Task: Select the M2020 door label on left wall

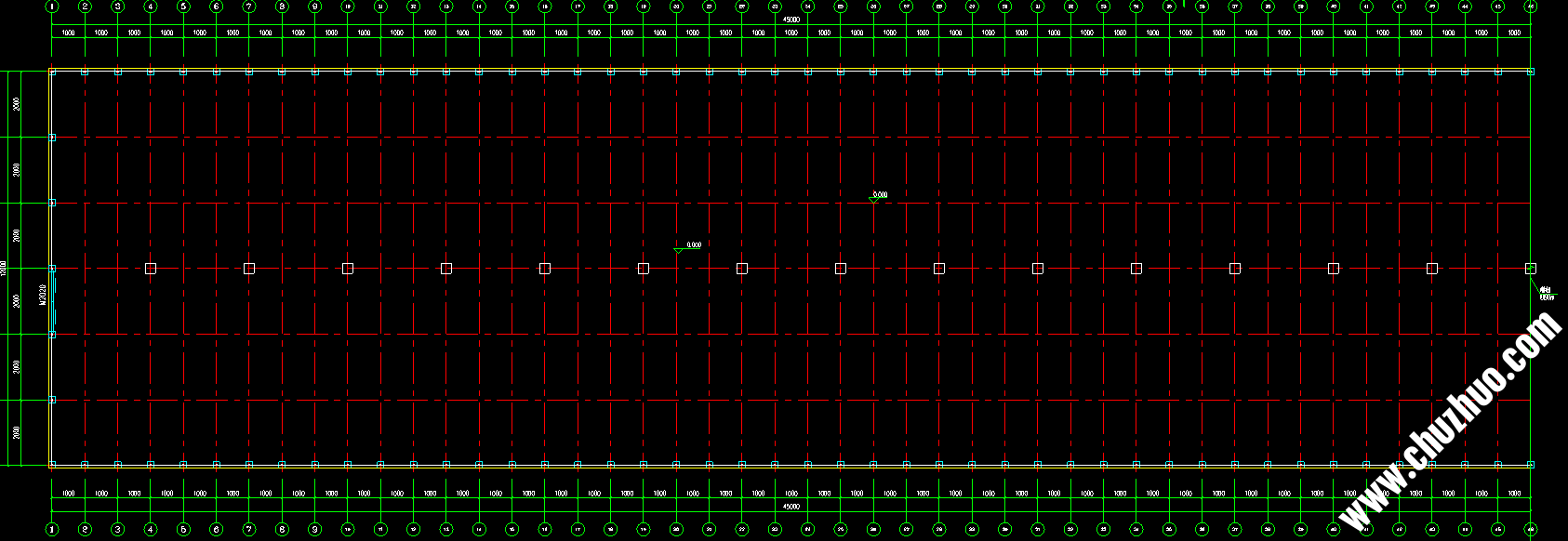Action: coord(43,296)
